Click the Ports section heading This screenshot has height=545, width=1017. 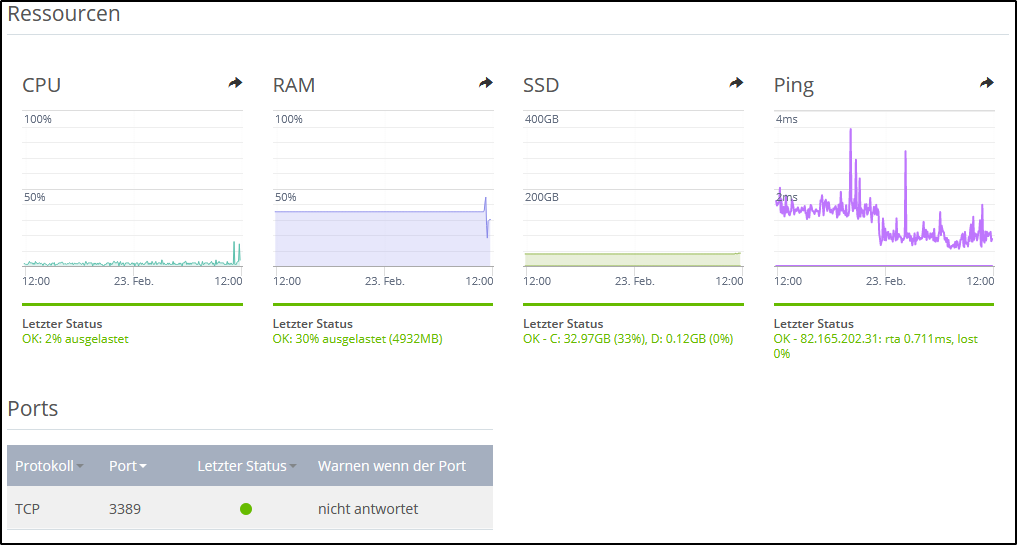(x=32, y=409)
